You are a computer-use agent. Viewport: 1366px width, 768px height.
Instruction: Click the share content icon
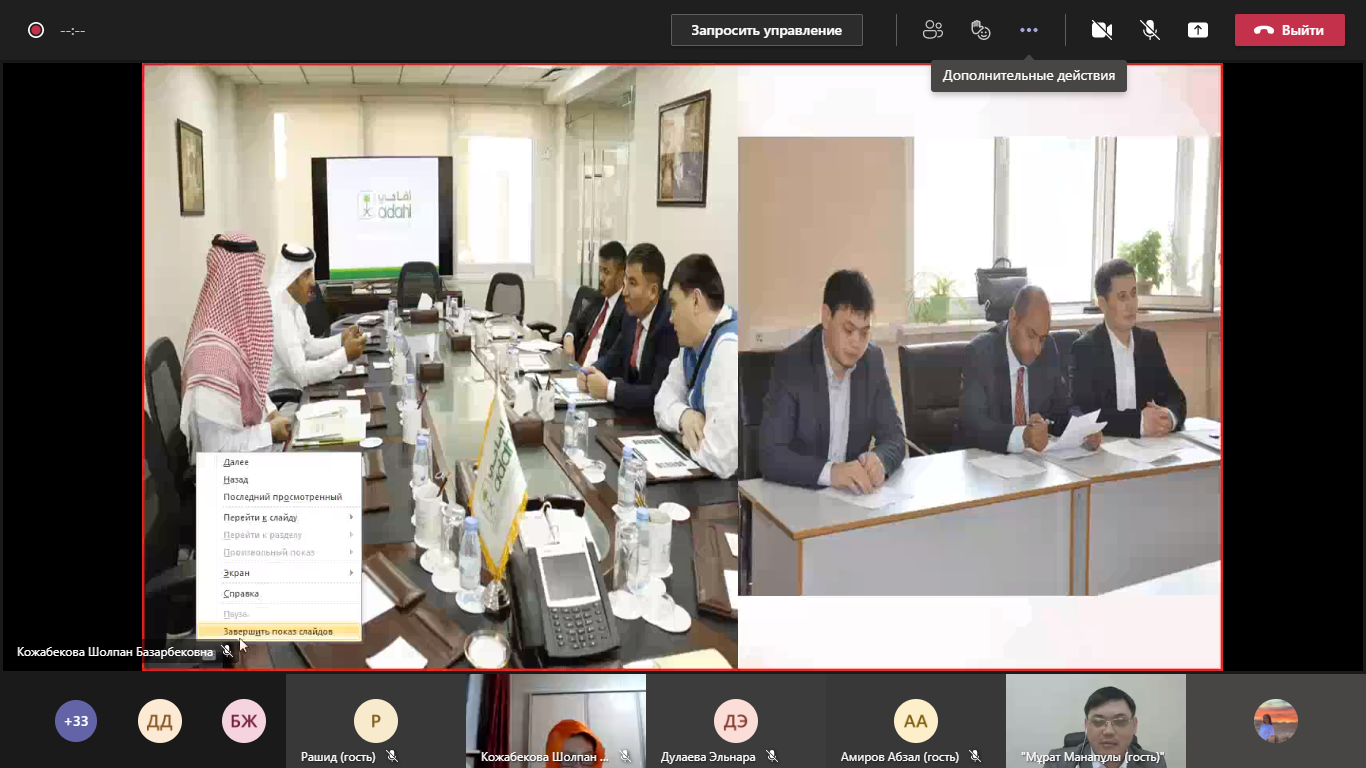pos(1198,30)
